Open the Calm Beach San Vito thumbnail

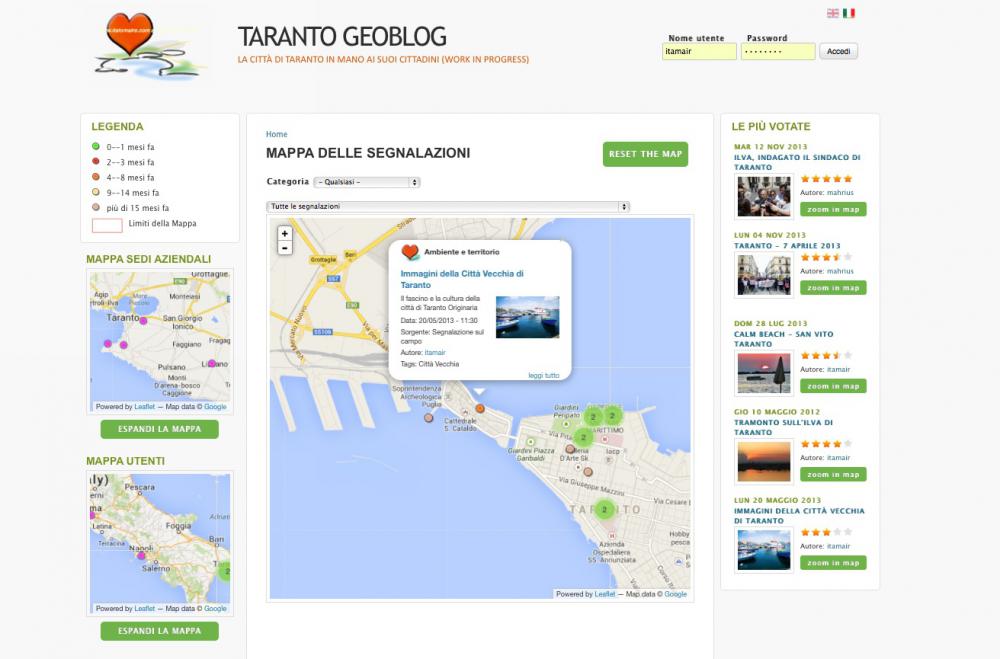pos(764,373)
